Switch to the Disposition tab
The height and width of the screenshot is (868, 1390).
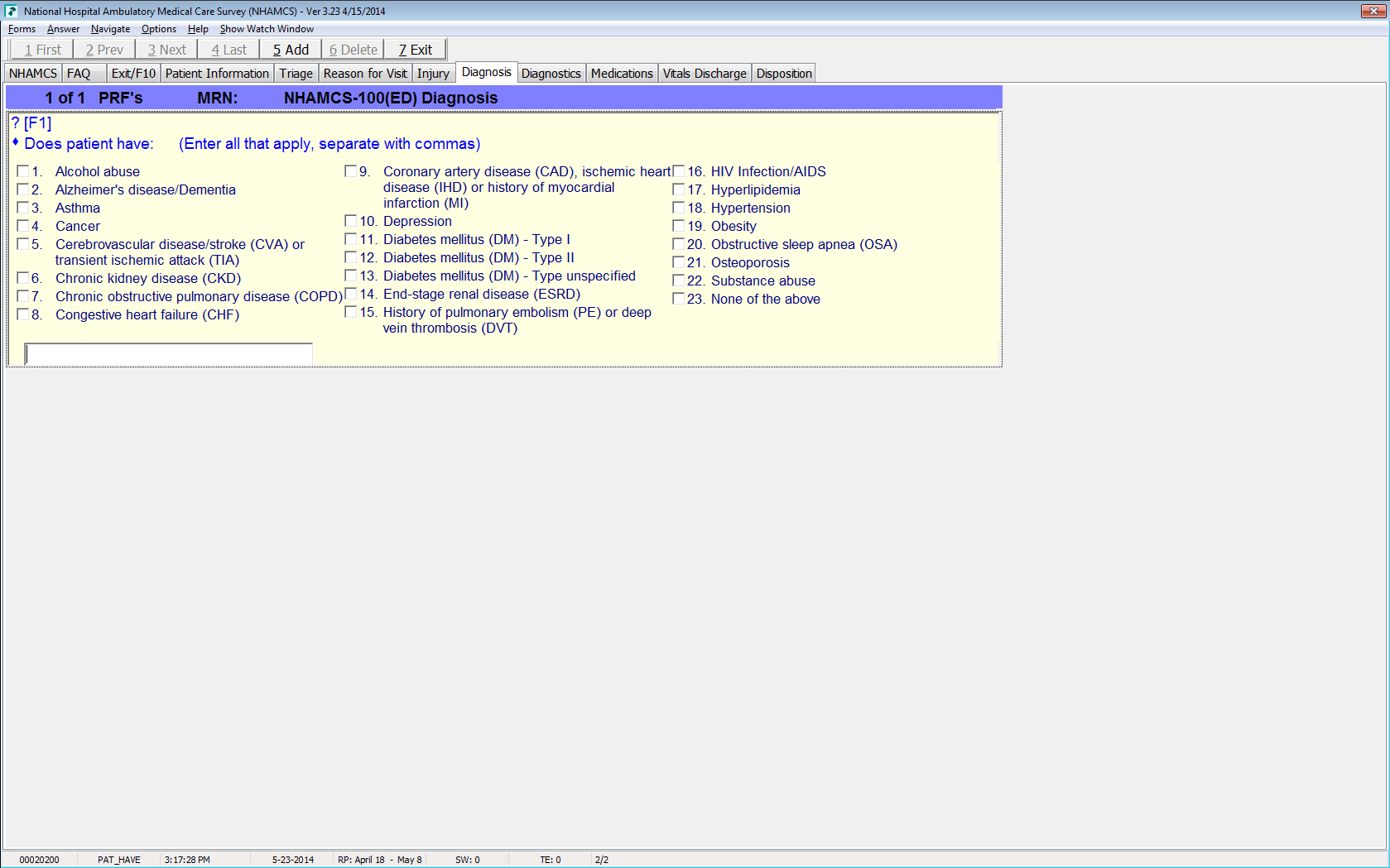pyautogui.click(x=784, y=74)
